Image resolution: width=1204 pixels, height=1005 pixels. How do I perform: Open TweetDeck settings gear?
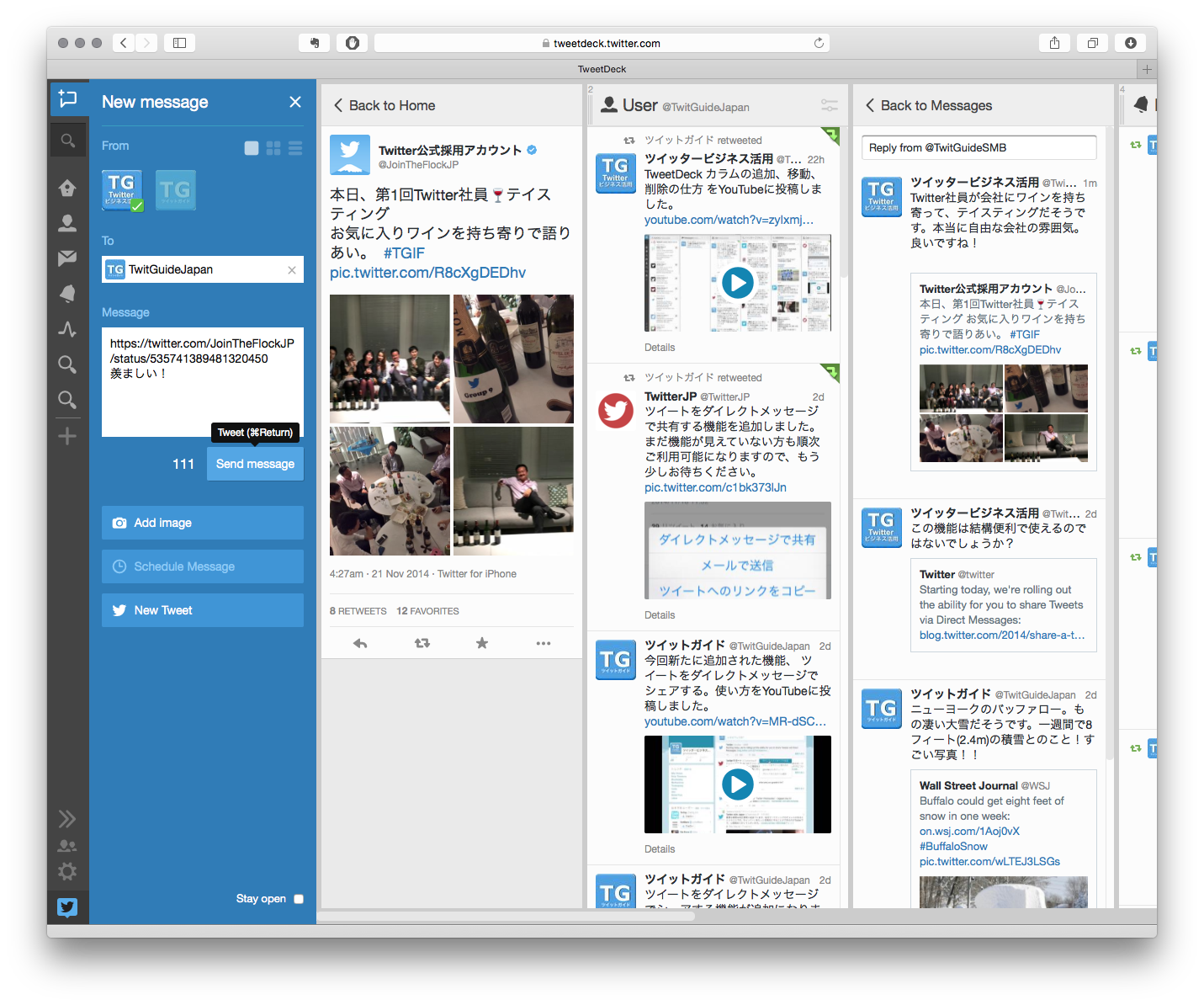(67, 871)
